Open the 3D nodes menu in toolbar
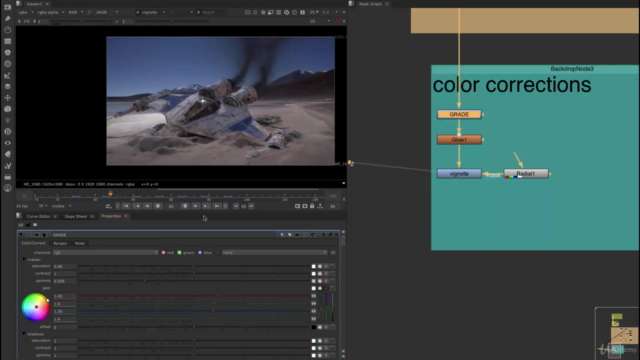640x360 pixels. coord(7,109)
